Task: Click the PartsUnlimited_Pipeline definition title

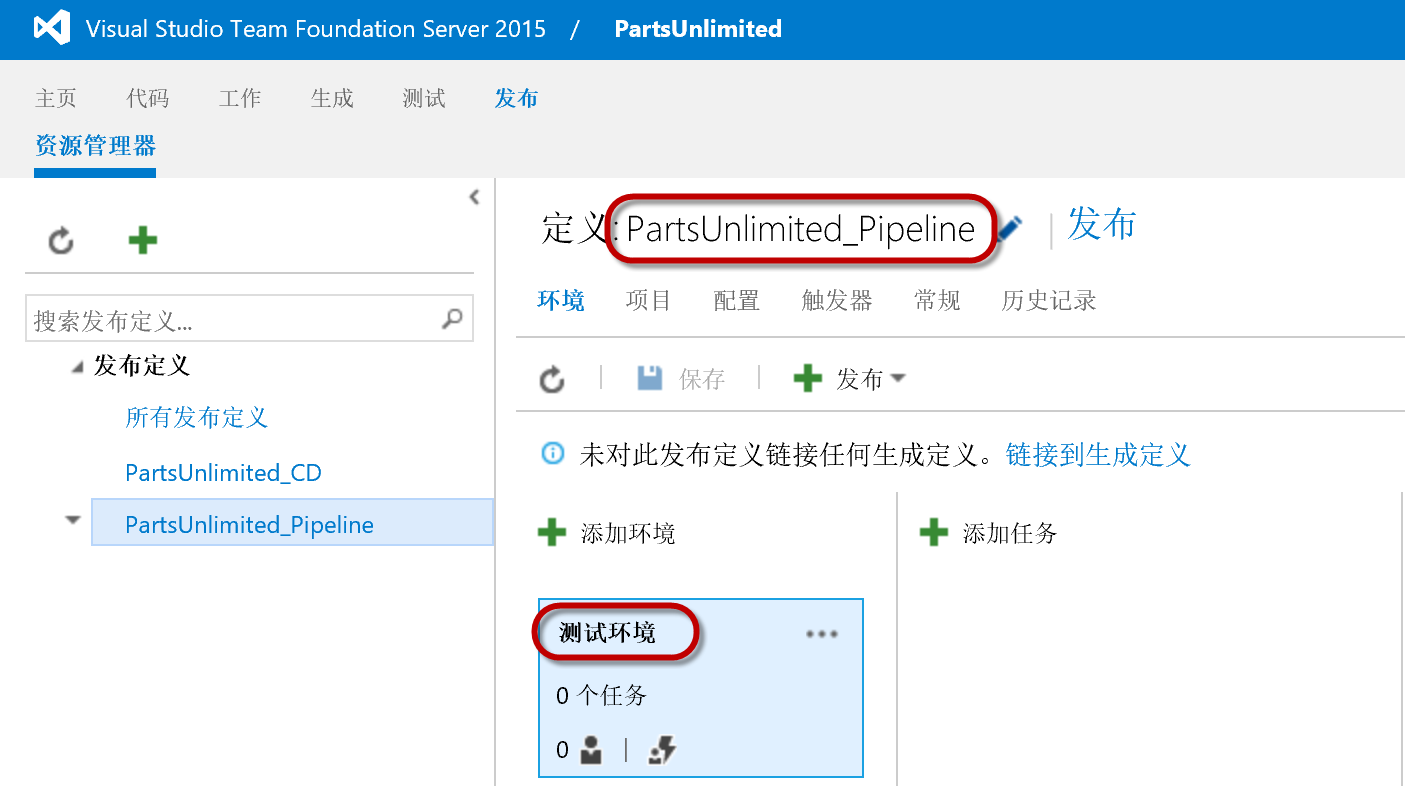Action: [800, 230]
